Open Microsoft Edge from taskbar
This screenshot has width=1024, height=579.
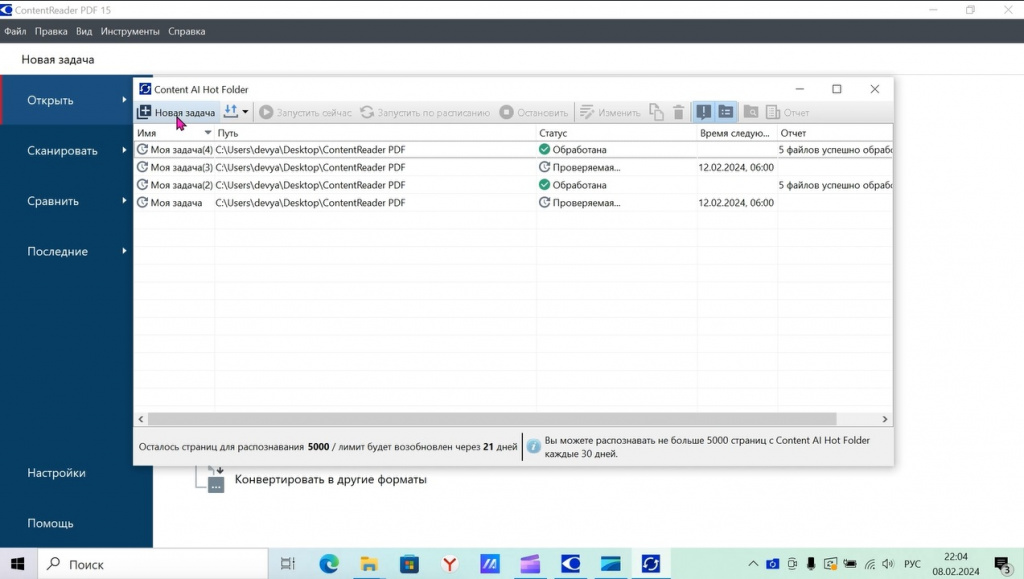328,564
